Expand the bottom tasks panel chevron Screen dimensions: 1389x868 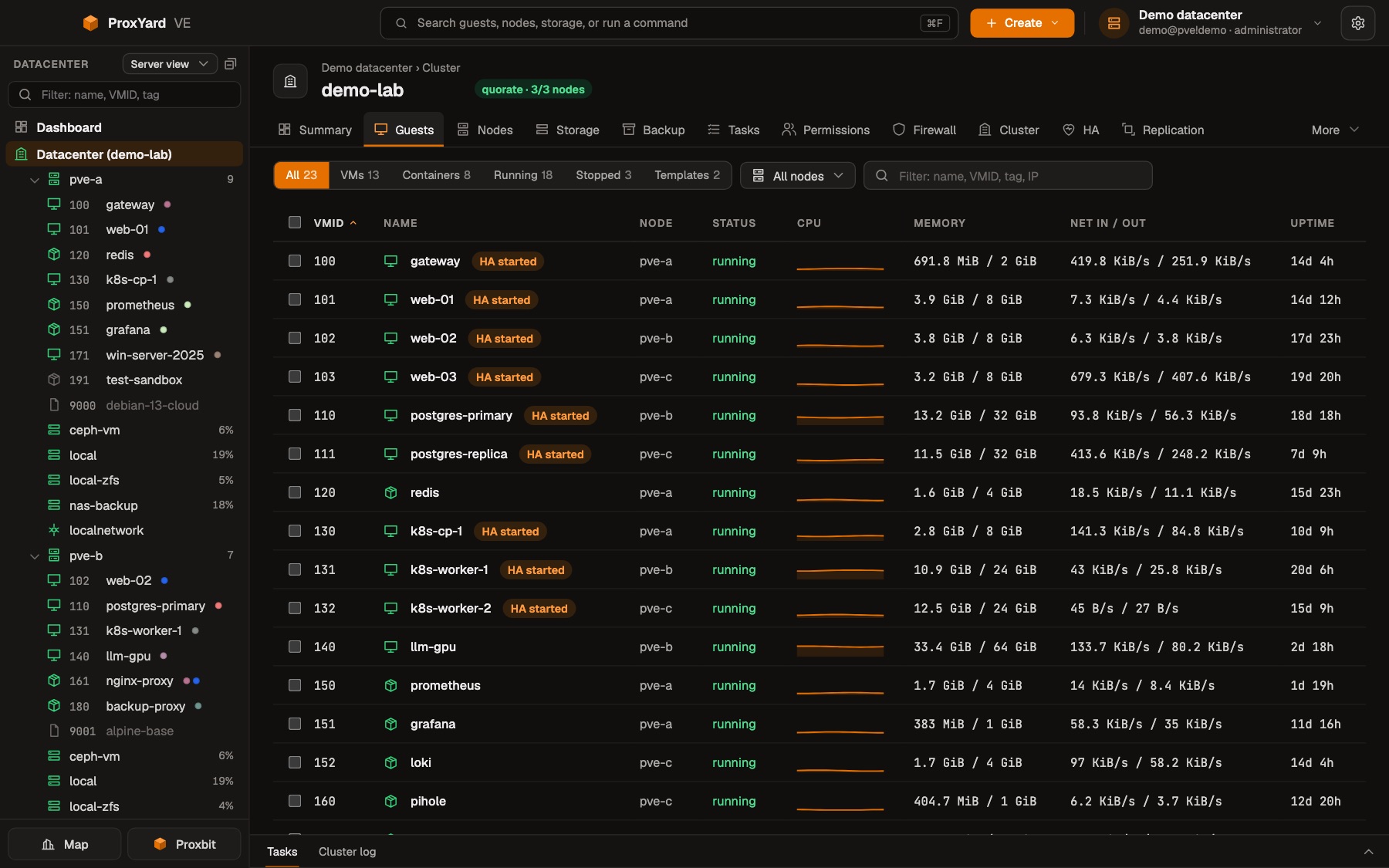click(x=1368, y=852)
